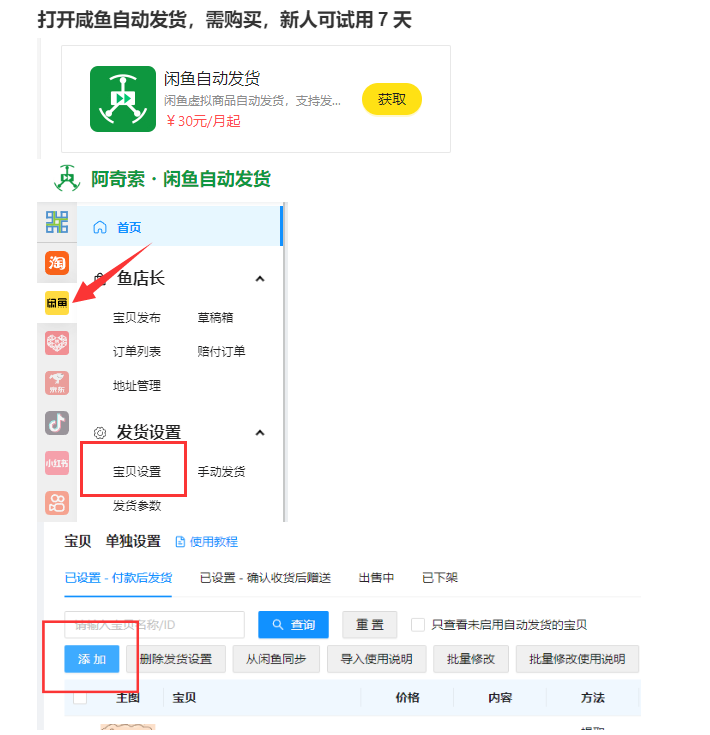Click the 导入使用说明 button
The width and height of the screenshot is (710, 735).
coord(377,659)
